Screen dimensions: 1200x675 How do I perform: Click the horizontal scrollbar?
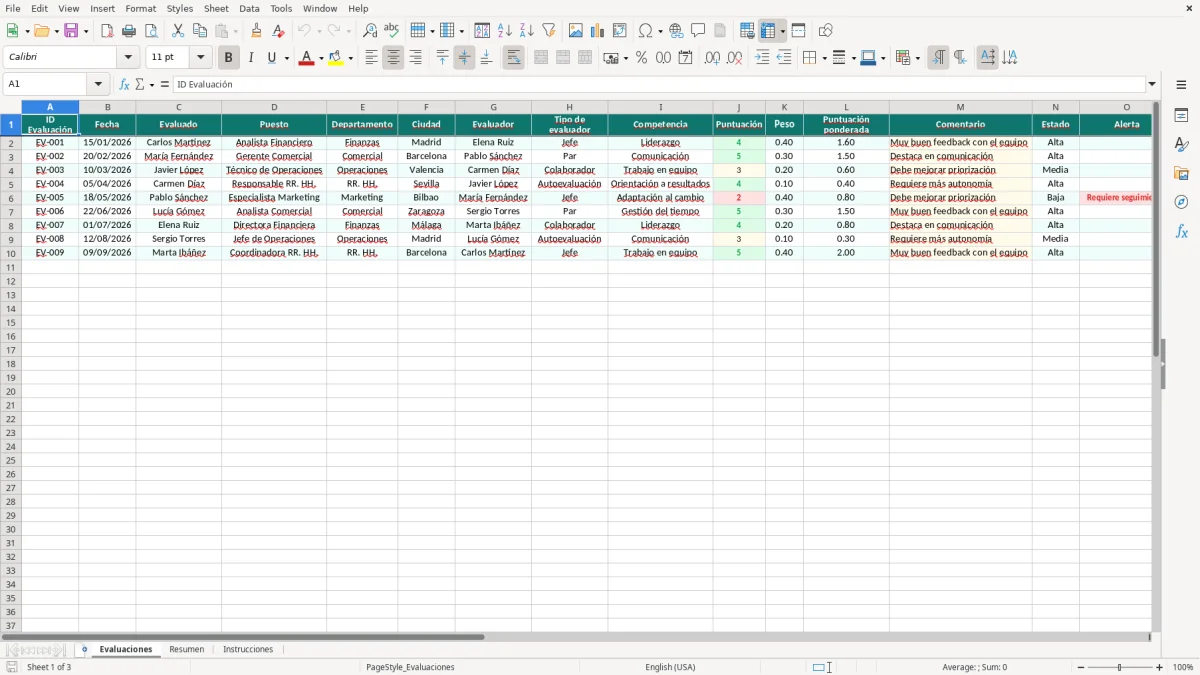tap(244, 637)
